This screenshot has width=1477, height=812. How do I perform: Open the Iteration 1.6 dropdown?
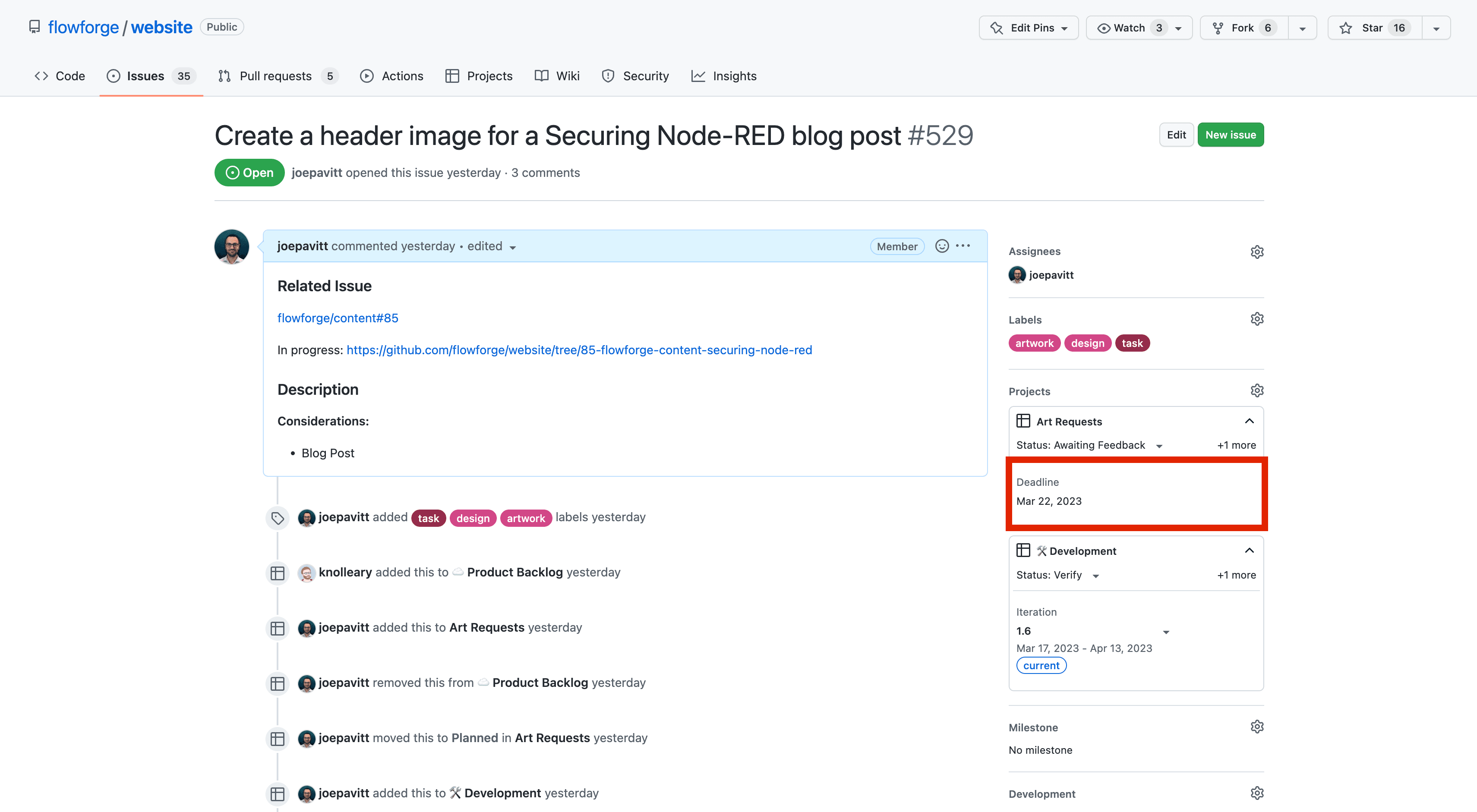[x=1166, y=632]
